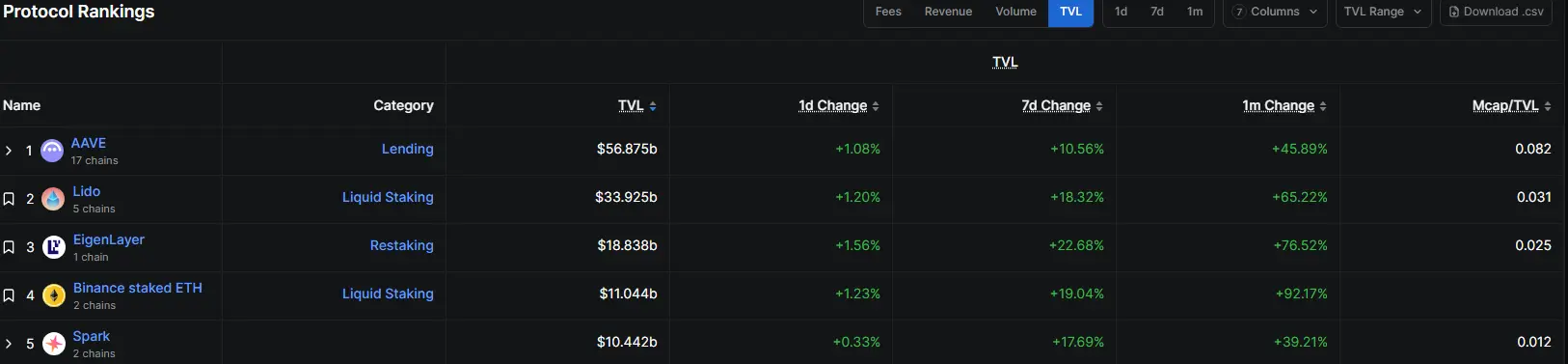Click the '1 chain' label under EigenLayer
This screenshot has height=364, width=1568.
(x=91, y=257)
